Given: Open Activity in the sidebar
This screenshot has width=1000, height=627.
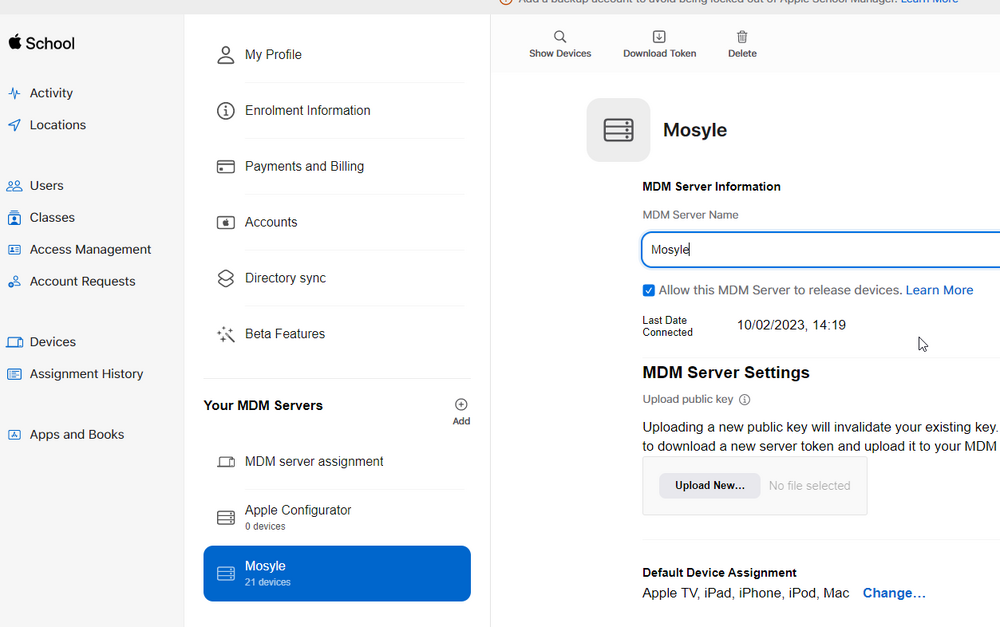Looking at the screenshot, I should 51,93.
